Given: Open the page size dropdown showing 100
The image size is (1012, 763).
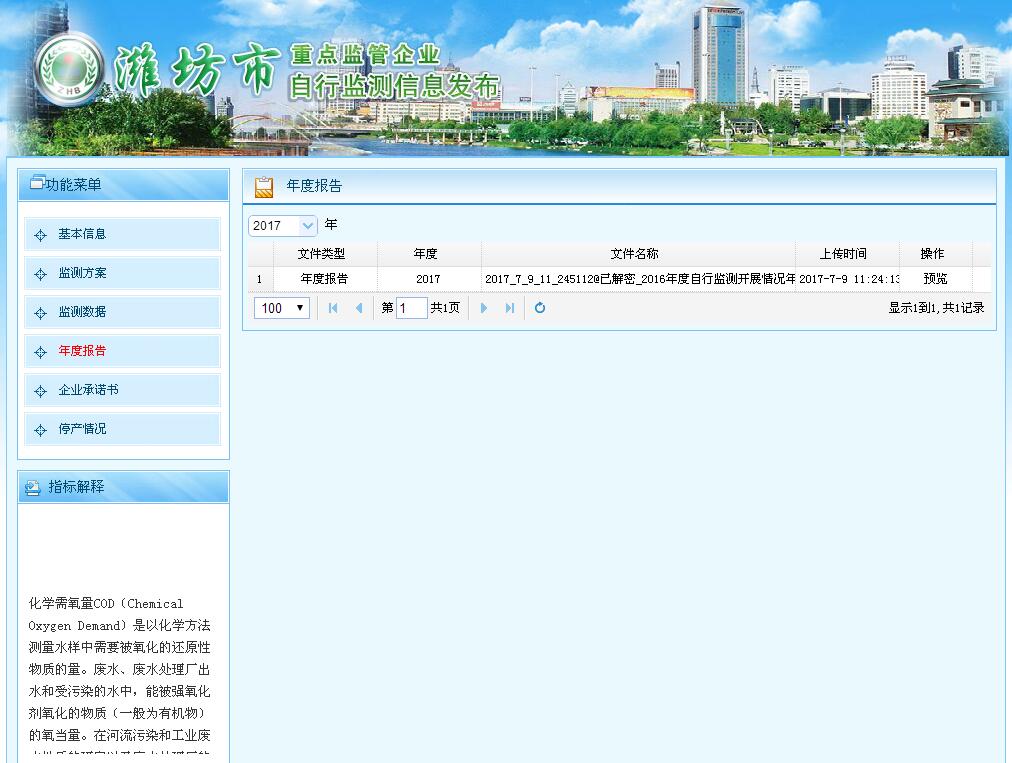Looking at the screenshot, I should click(281, 308).
